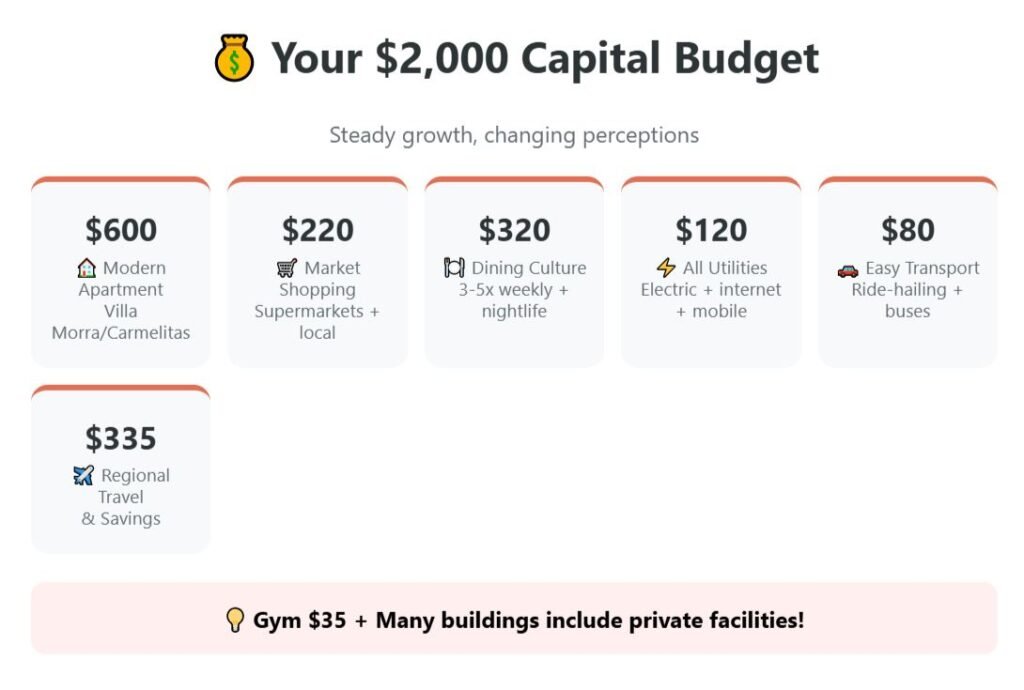The height and width of the screenshot is (690, 1024).
Task: Click the "Ride-hailing + buses" description
Action: (x=907, y=300)
